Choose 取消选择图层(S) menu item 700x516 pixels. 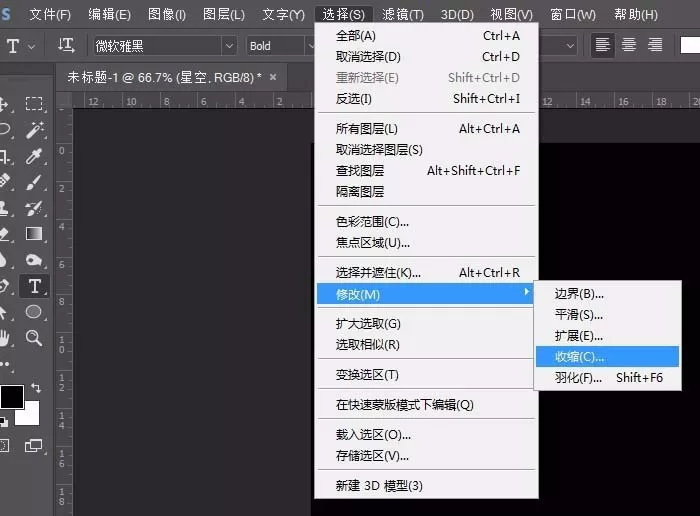point(426,150)
